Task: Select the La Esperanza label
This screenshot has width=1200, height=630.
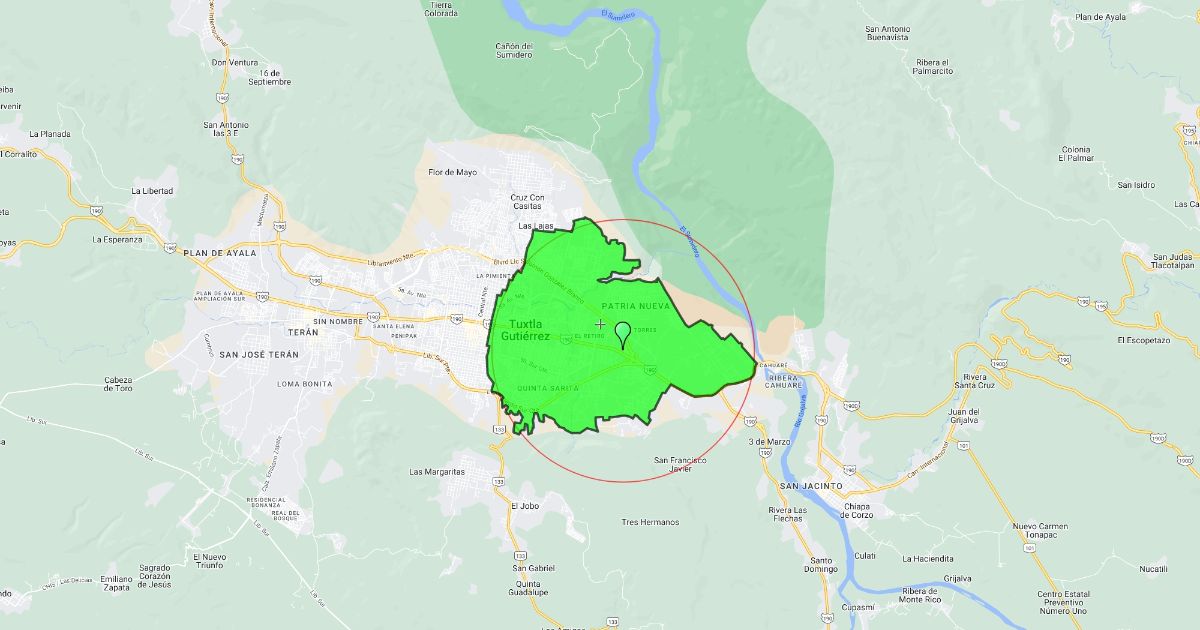Action: pyautogui.click(x=118, y=240)
